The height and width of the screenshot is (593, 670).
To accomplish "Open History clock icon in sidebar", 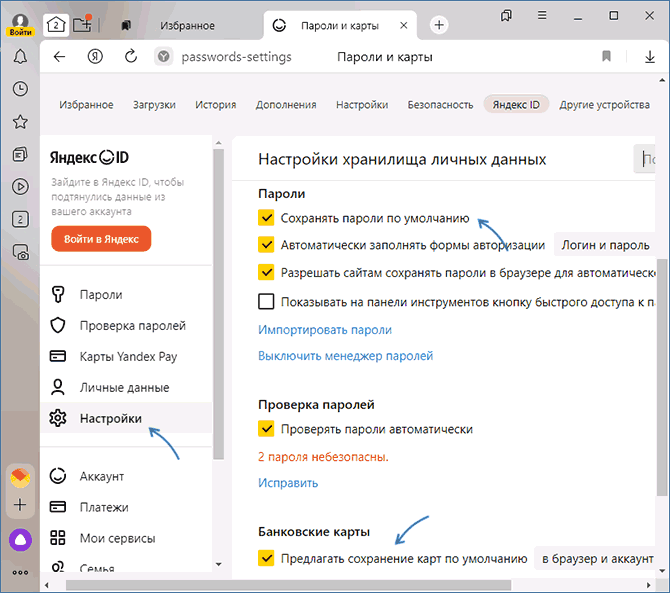I will (20, 89).
